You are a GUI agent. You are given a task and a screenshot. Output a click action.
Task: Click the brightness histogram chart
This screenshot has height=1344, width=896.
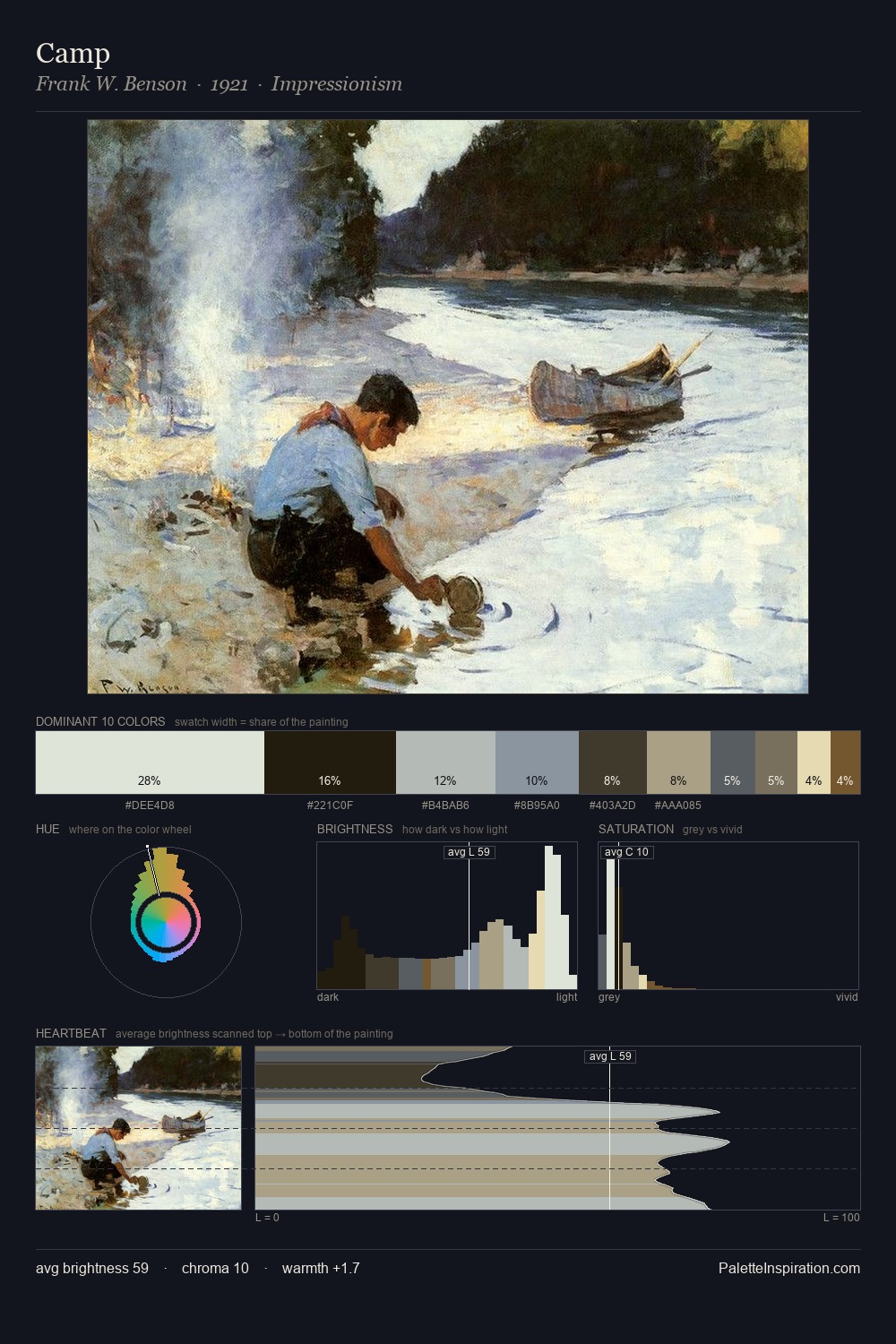[447, 916]
